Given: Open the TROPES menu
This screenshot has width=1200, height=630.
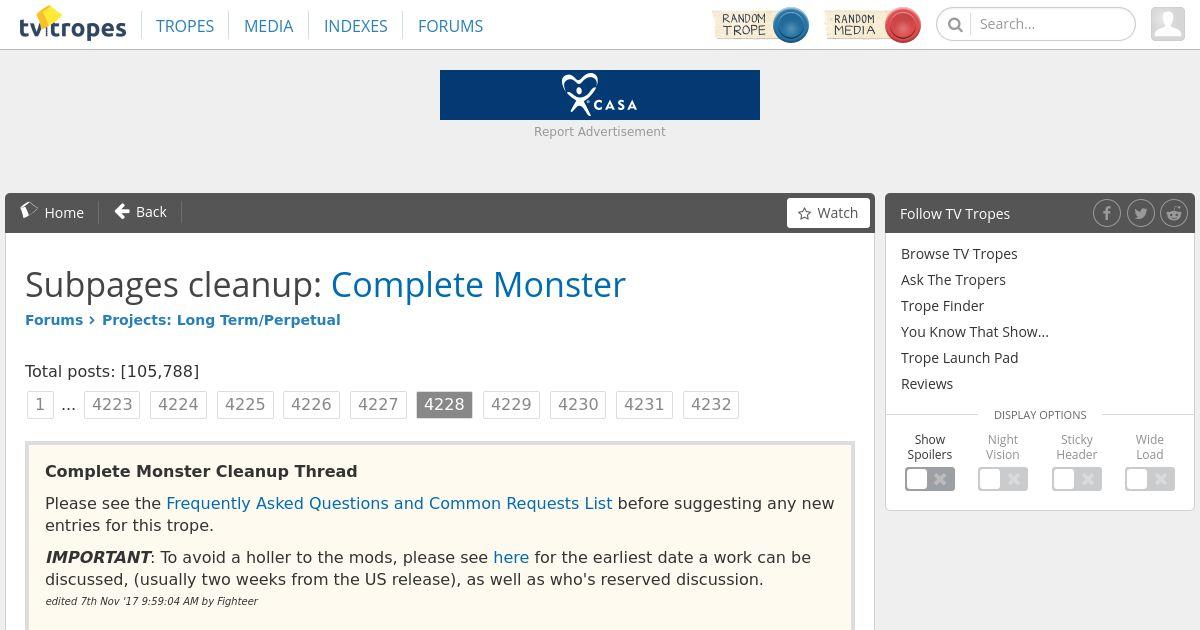Looking at the screenshot, I should tap(185, 26).
